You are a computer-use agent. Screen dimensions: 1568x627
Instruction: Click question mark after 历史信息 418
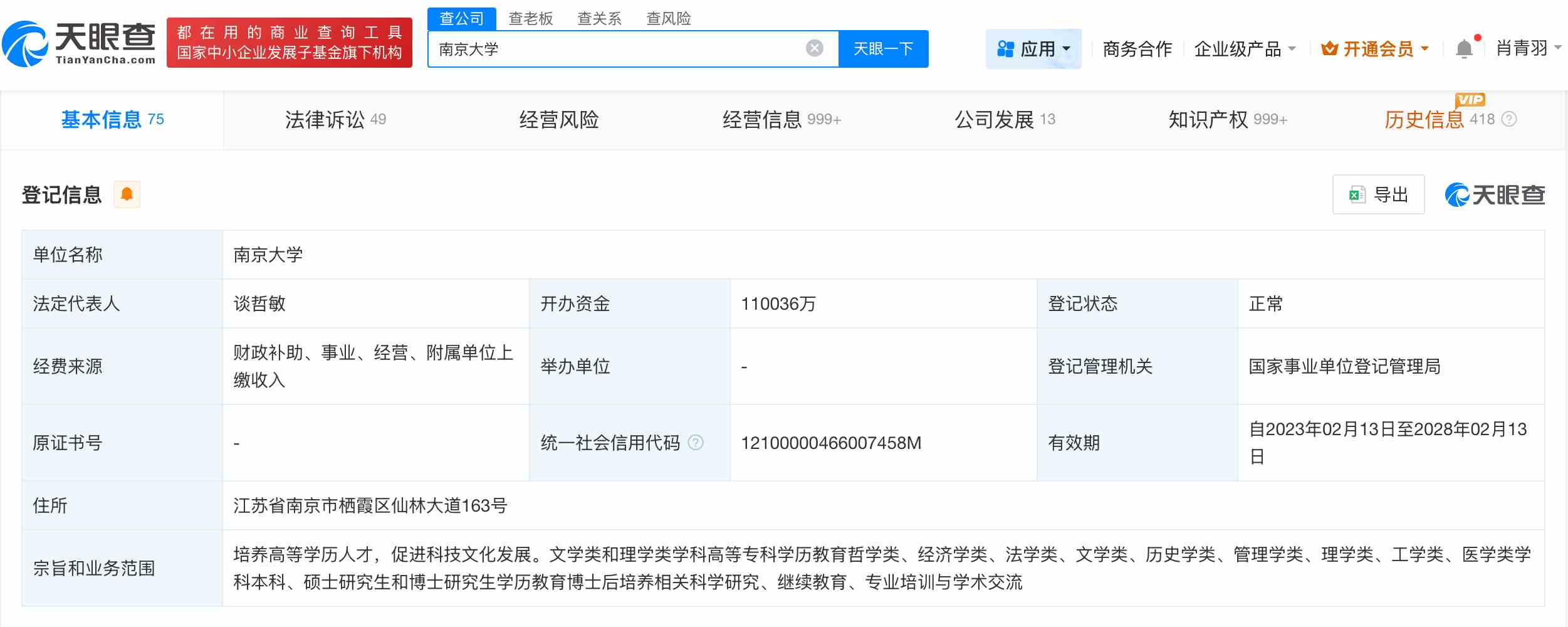1508,119
